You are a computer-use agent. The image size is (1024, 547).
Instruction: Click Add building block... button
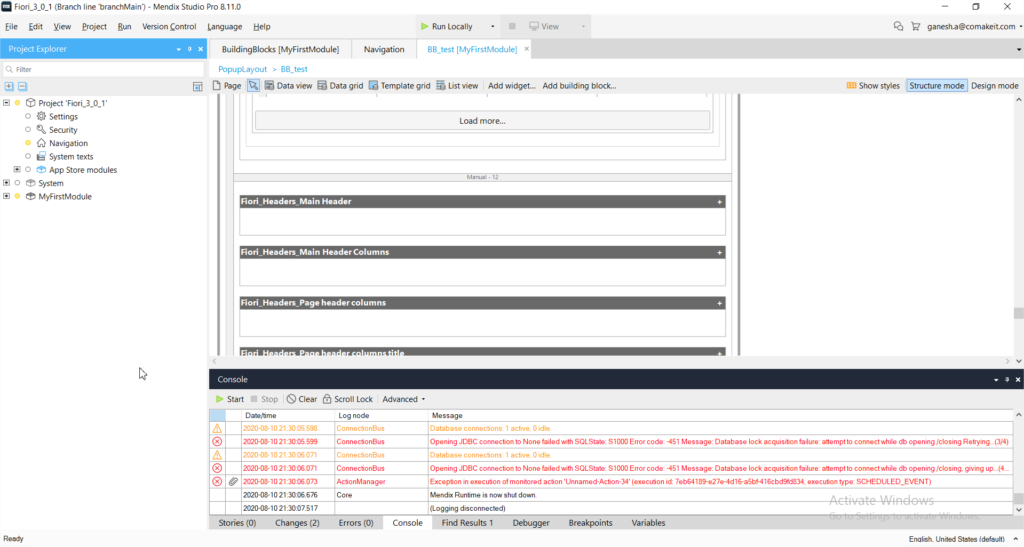(579, 86)
